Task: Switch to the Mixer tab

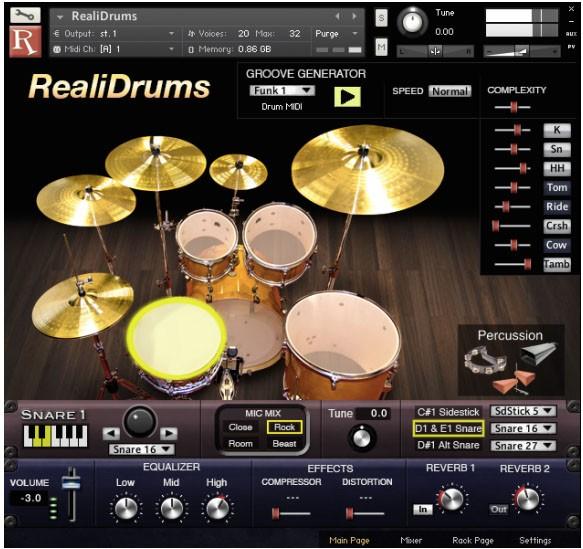Action: point(411,540)
